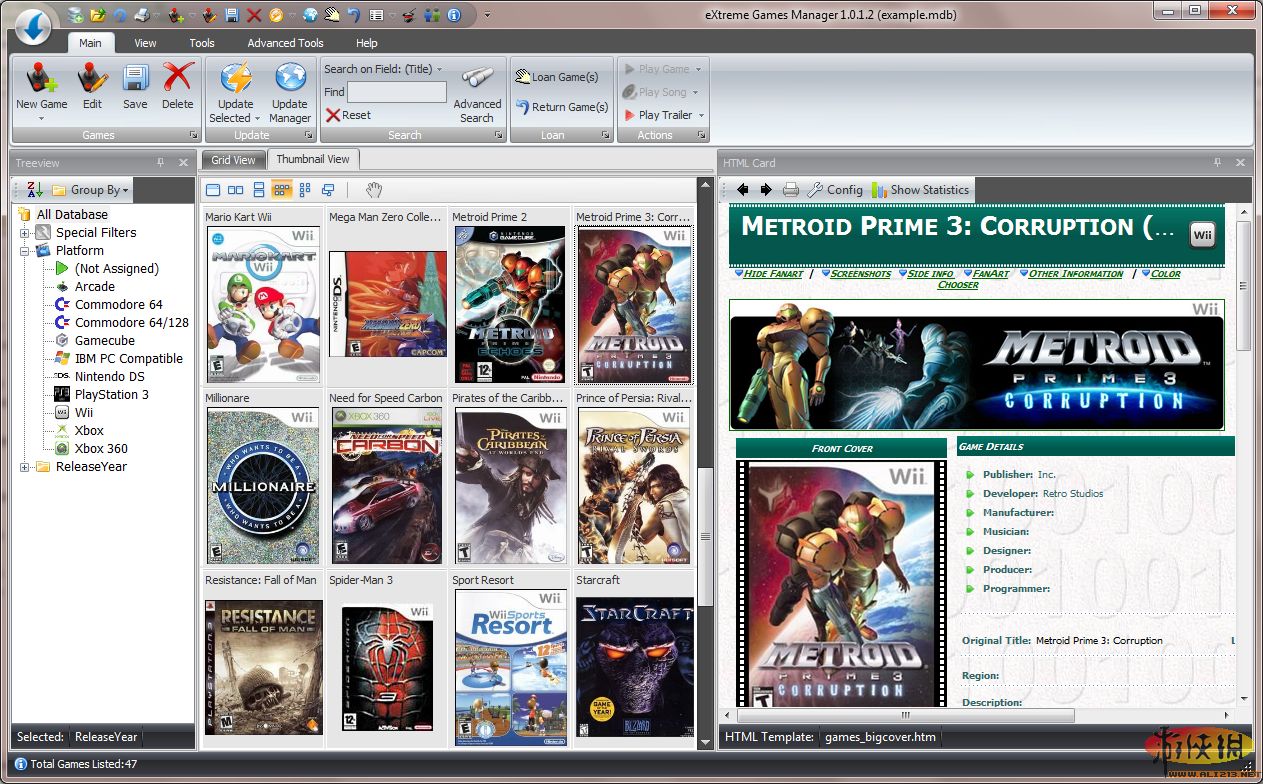
Task: Open Show Statistics in HTML Card
Action: pyautogui.click(x=920, y=190)
